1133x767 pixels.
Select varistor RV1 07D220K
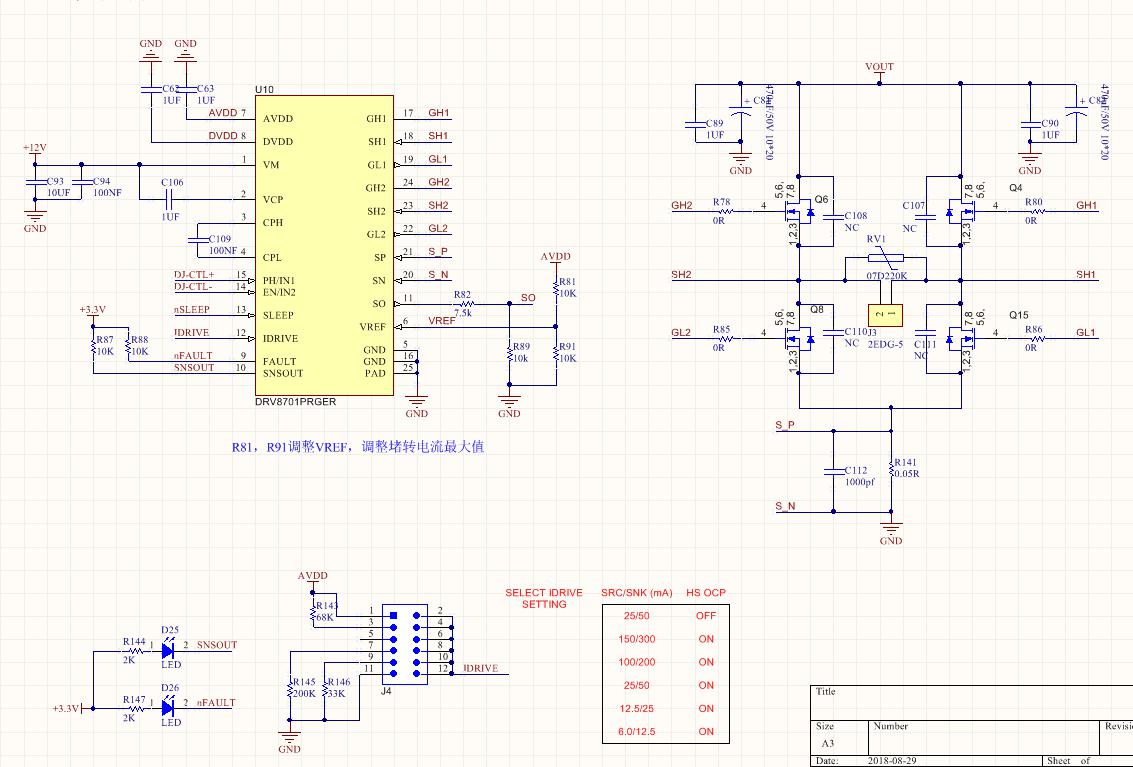pos(885,257)
